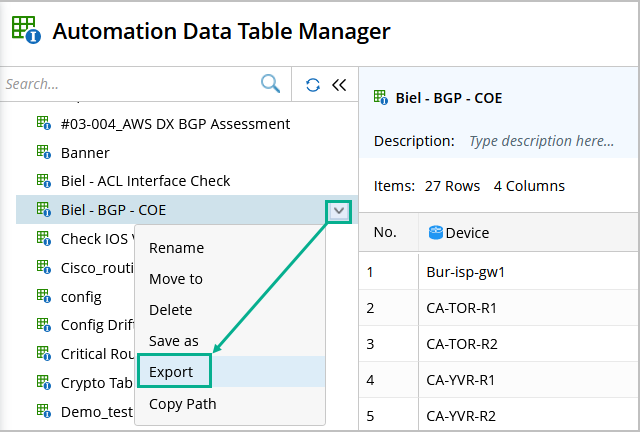The width and height of the screenshot is (640, 432).
Task: Open #03-004_AWS DX BGP Assessment table
Action: click(x=175, y=124)
